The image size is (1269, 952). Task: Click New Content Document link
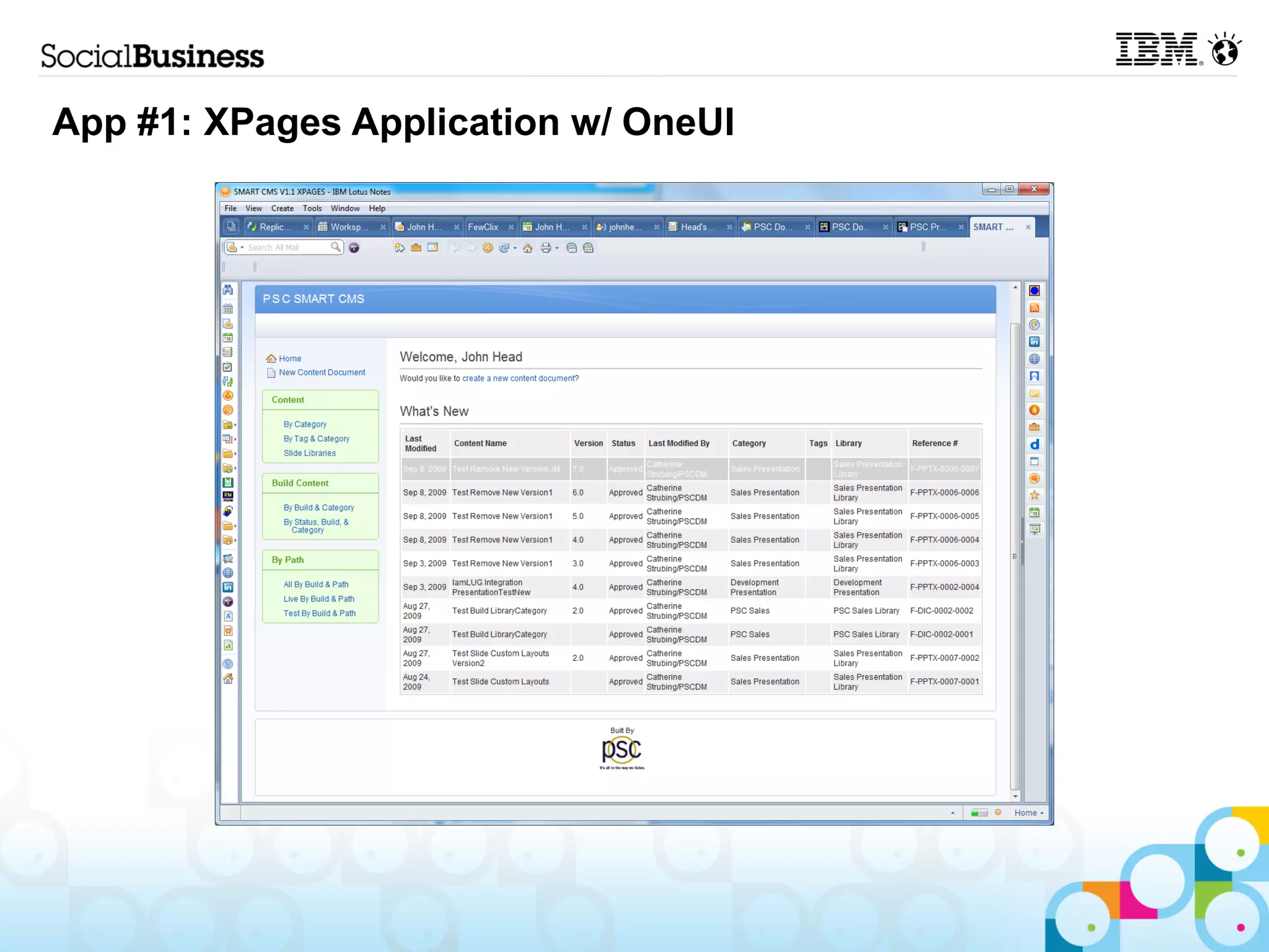click(x=322, y=372)
